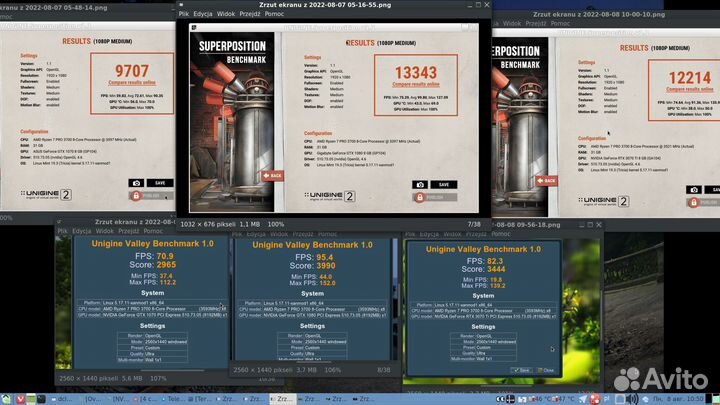Open the Pomoc menu in the 10-00-10.png window
The image size is (720, 405).
(560, 23)
